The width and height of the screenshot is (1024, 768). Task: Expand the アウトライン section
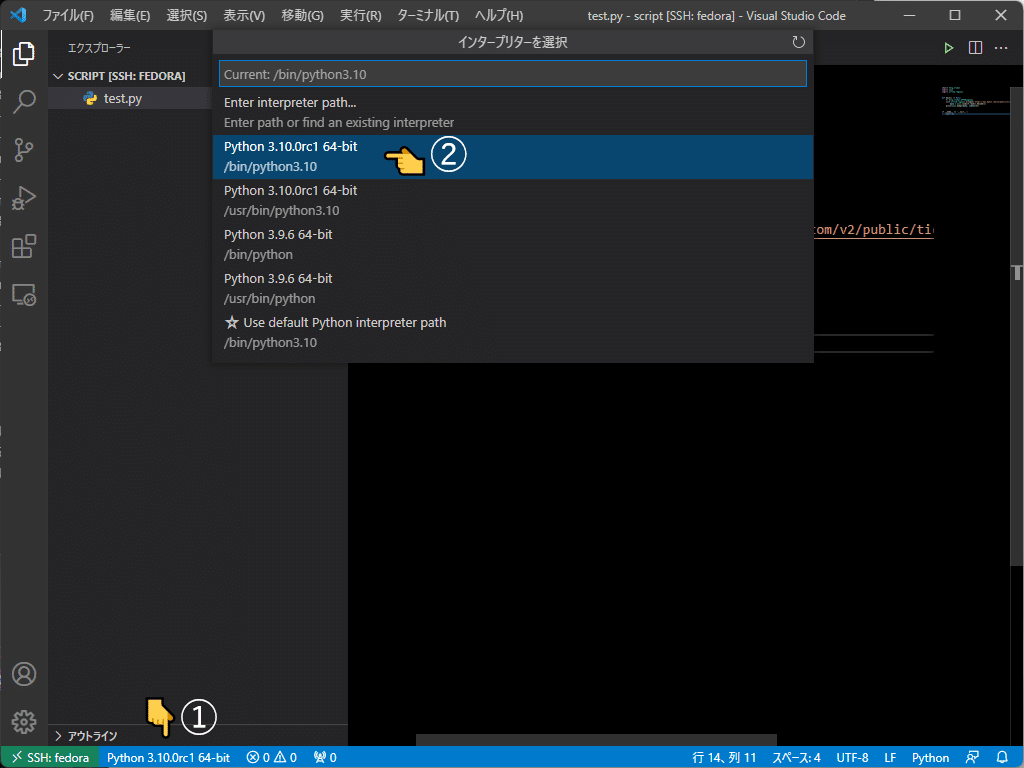pyautogui.click(x=91, y=736)
